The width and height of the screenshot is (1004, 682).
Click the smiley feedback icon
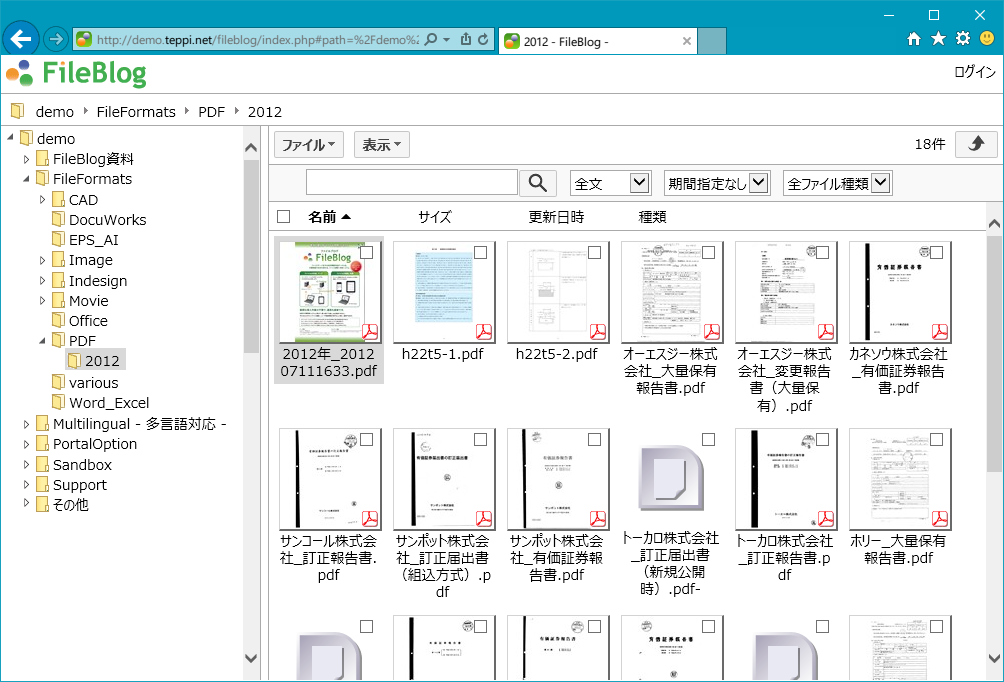[x=987, y=39]
